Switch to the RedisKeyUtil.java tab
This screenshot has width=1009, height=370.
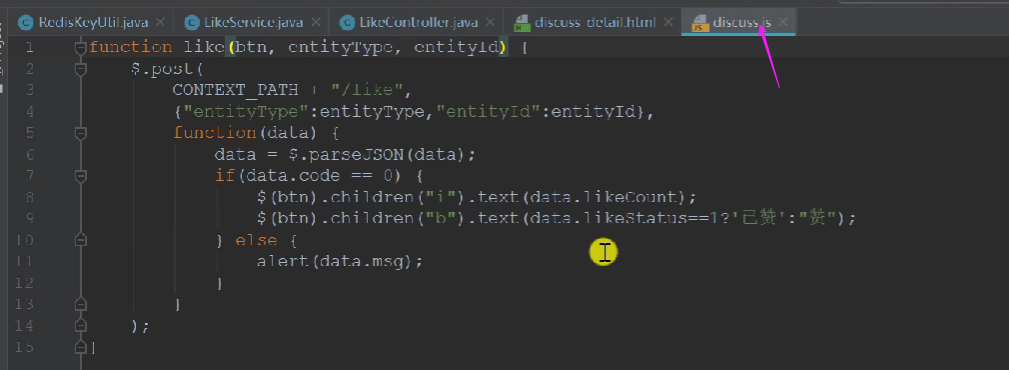[93, 23]
